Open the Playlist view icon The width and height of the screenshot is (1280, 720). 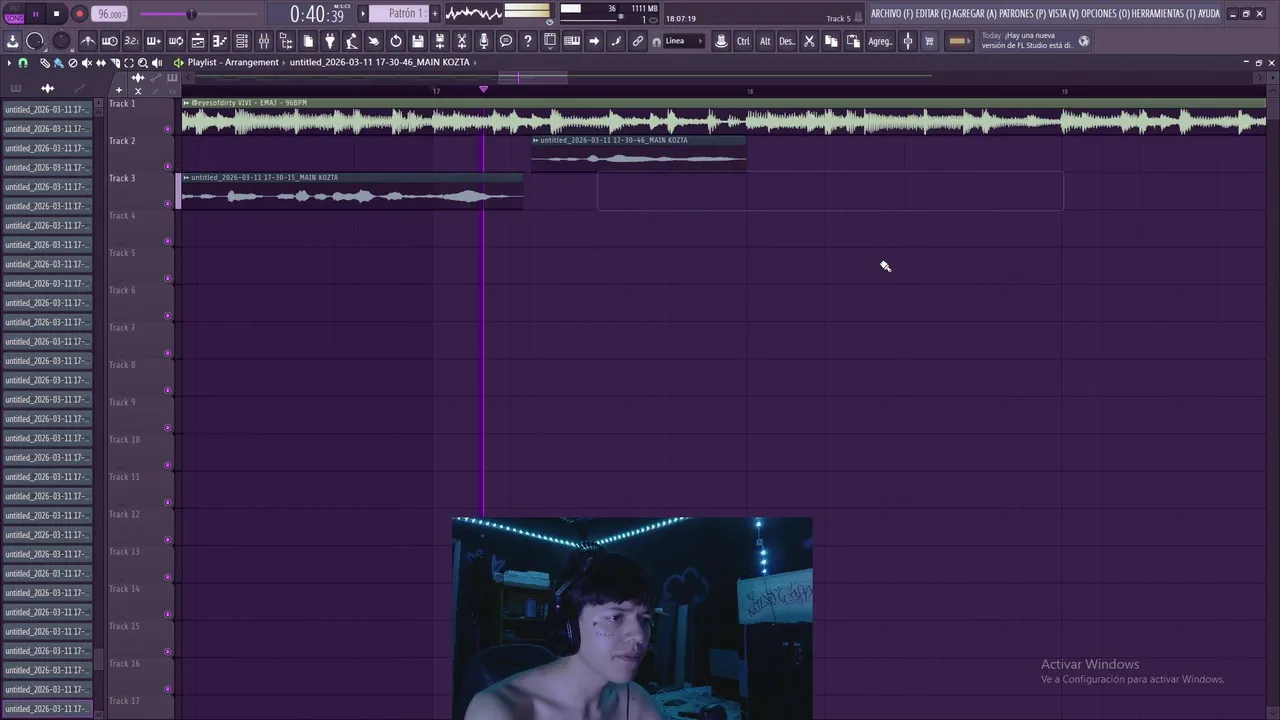click(x=198, y=41)
